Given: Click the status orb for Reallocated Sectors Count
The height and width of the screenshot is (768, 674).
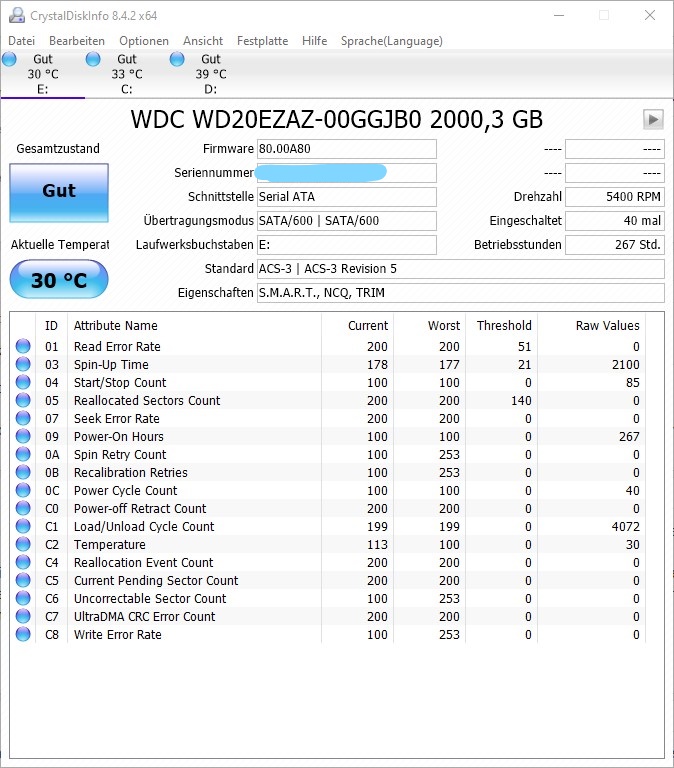Looking at the screenshot, I should pyautogui.click(x=23, y=400).
